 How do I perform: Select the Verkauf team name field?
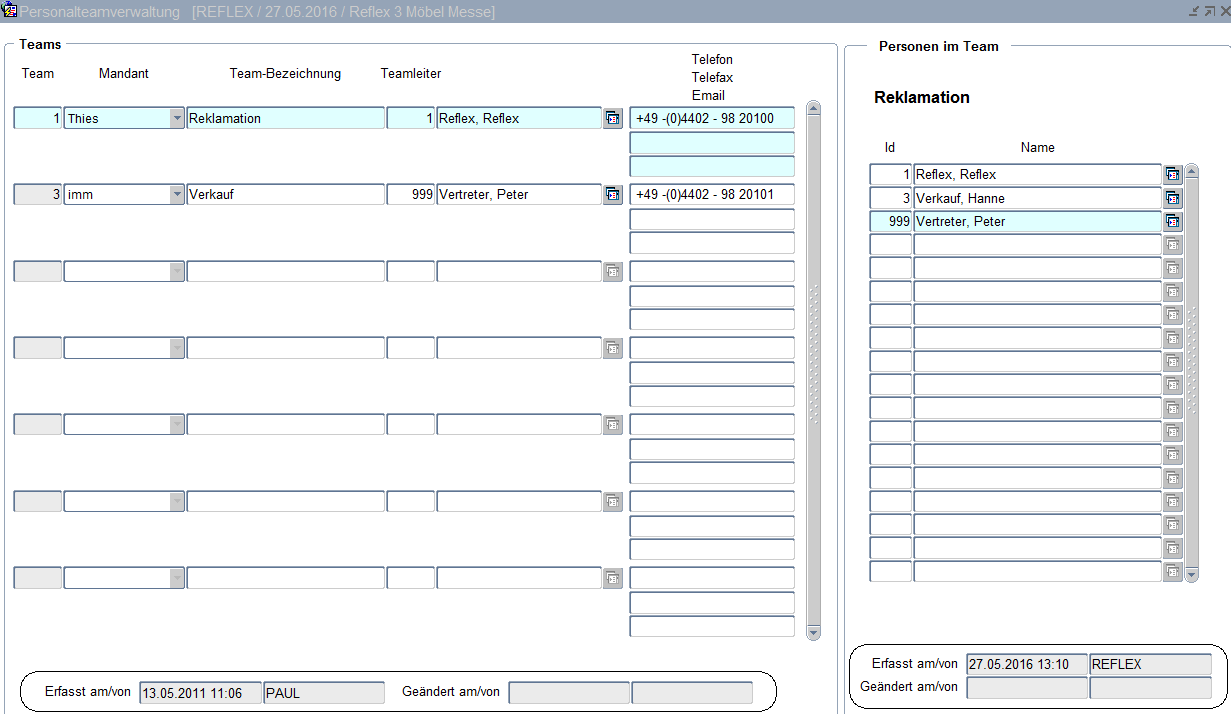tap(285, 195)
